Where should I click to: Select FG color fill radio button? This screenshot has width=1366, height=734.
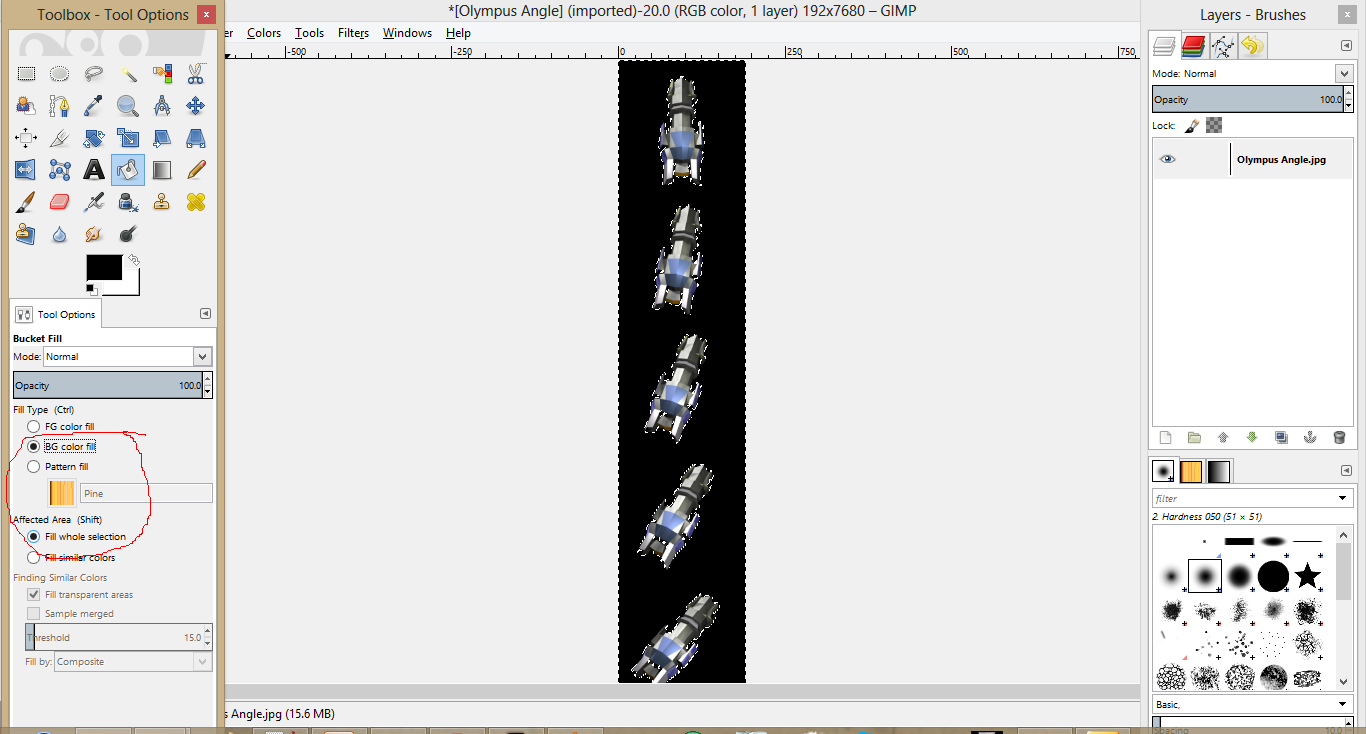click(x=34, y=426)
